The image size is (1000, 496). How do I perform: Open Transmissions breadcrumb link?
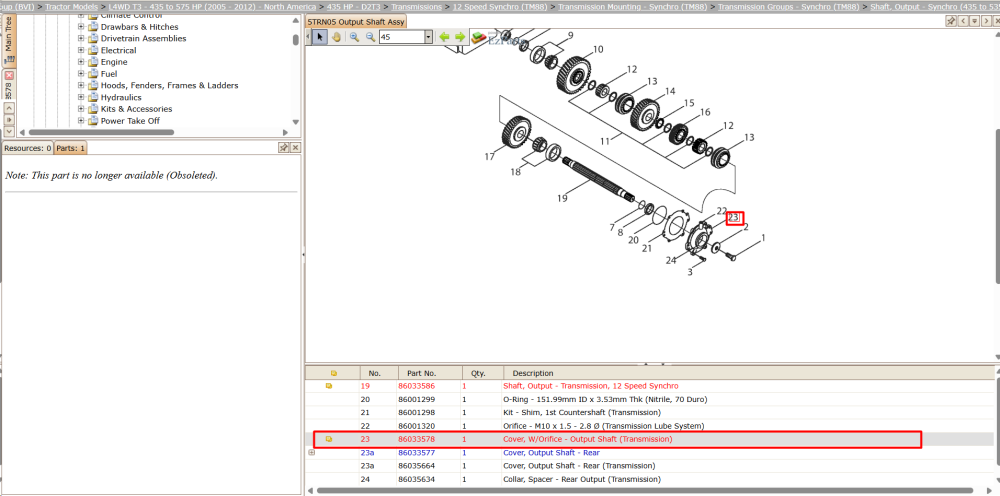416,6
